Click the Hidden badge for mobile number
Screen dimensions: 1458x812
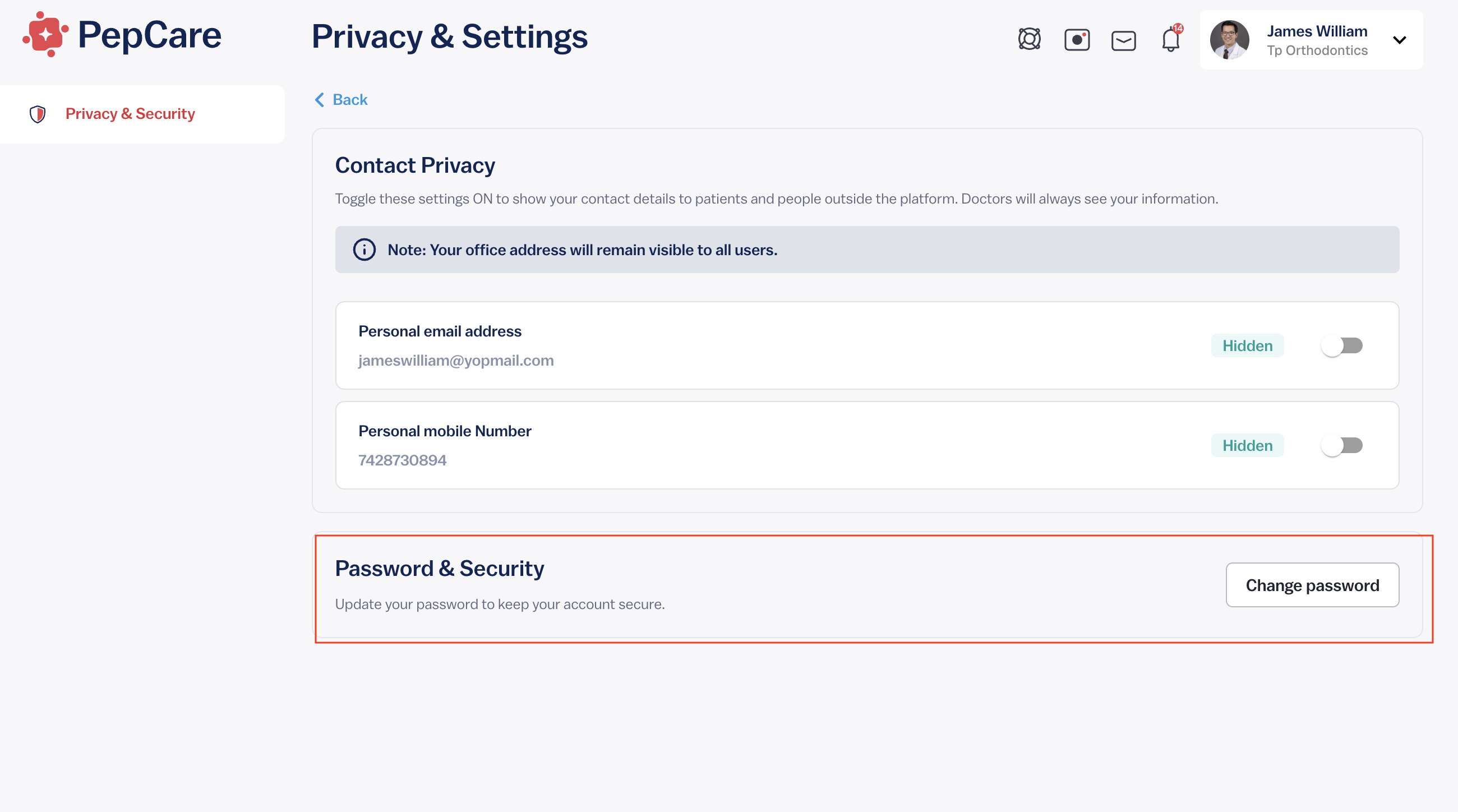1247,446
